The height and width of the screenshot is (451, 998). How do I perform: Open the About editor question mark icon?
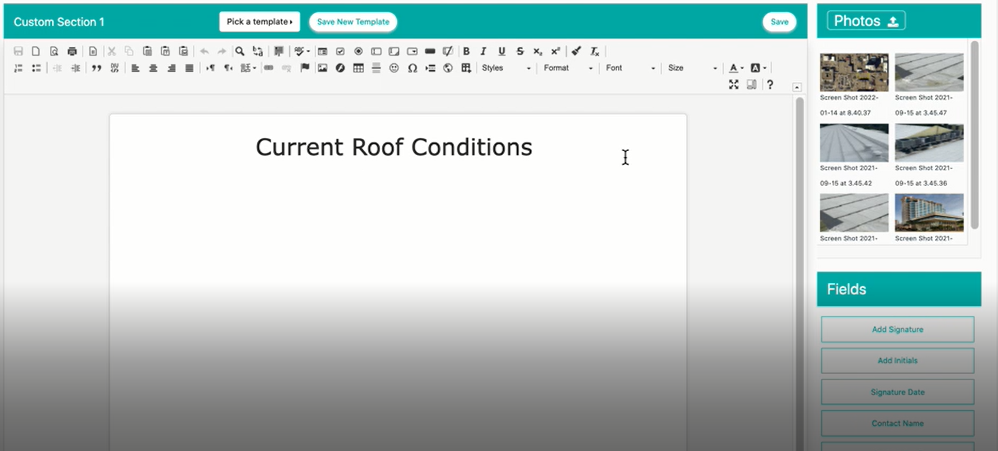pos(770,85)
